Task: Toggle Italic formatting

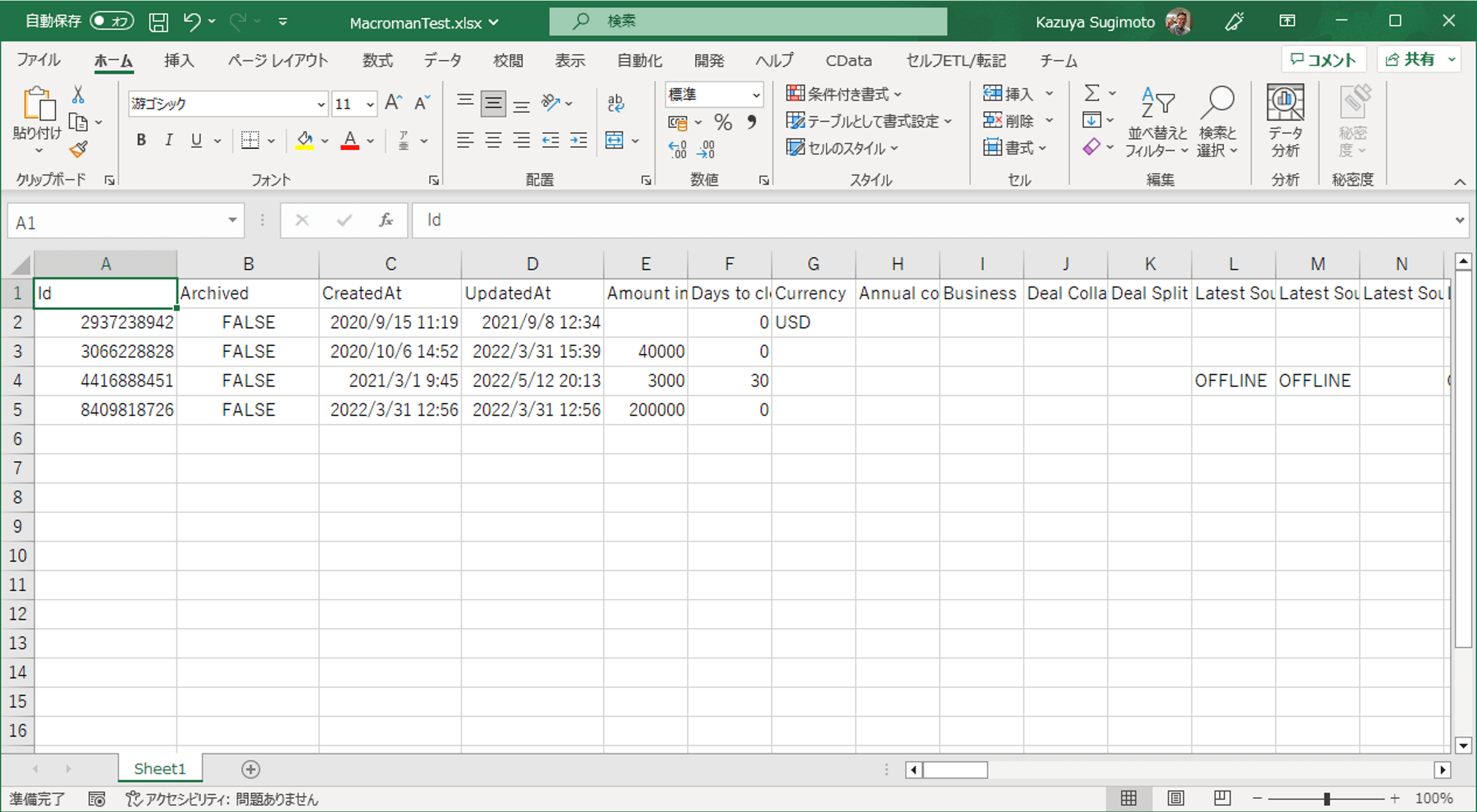Action: point(169,141)
